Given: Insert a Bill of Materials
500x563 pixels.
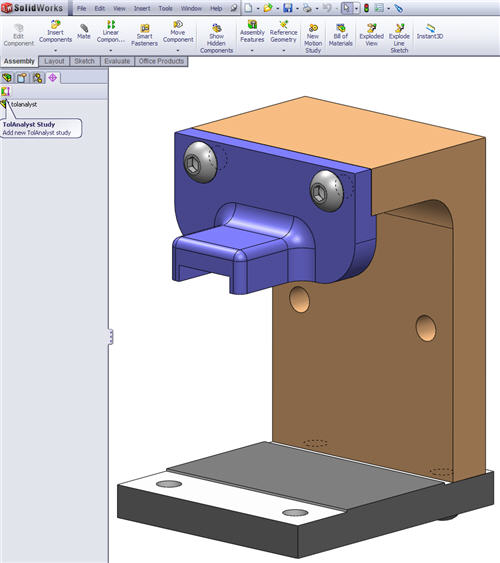Looking at the screenshot, I should coord(340,35).
